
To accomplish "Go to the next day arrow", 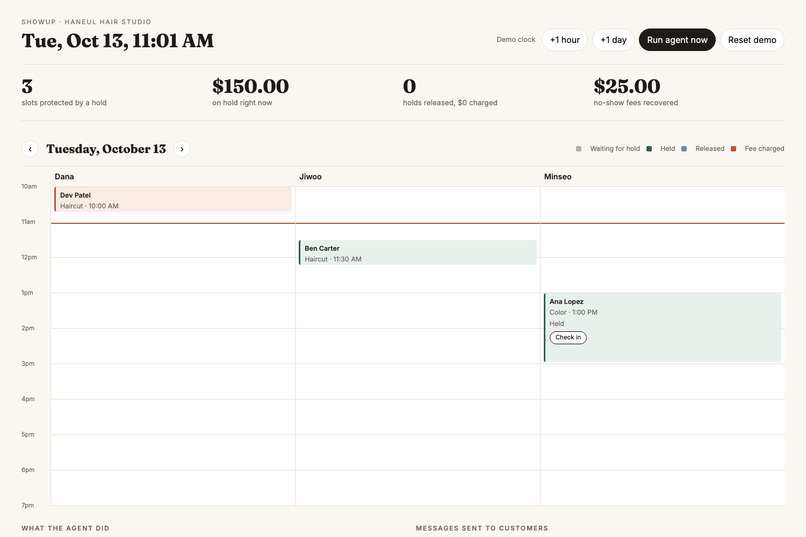I will 182,149.
